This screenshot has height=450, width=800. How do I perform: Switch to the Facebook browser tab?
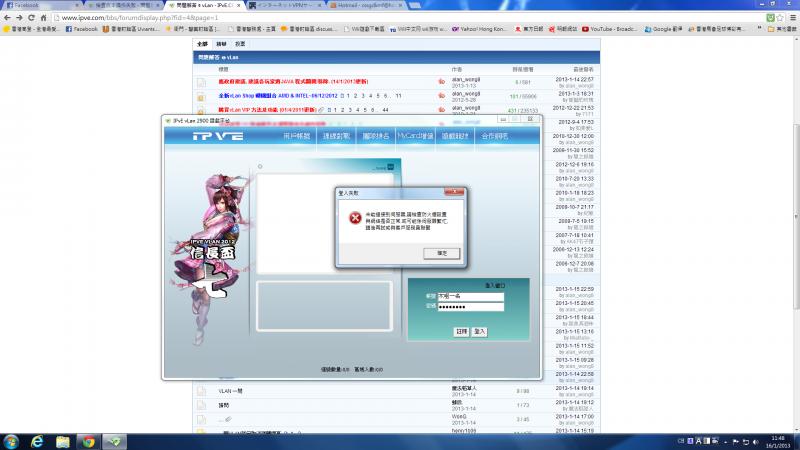(30, 5)
